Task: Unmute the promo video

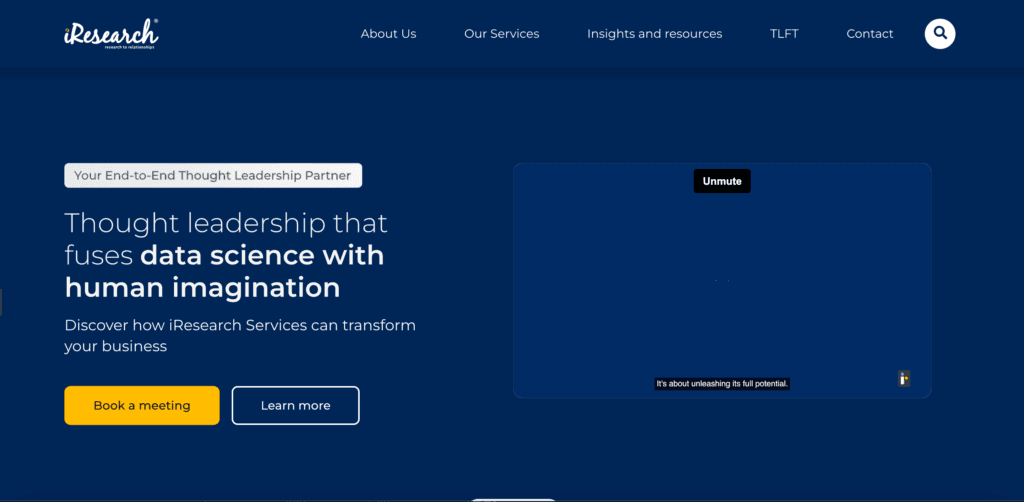Action: point(722,181)
